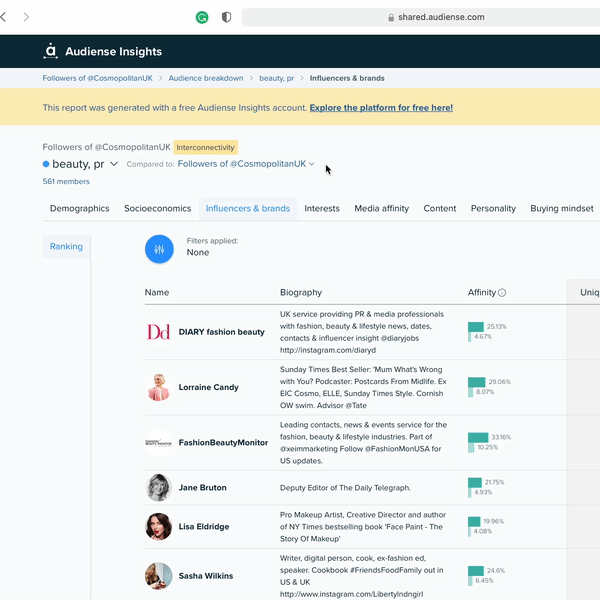Image resolution: width=600 pixels, height=600 pixels.
Task: Open the Socioeconomics tab
Action: 157,209
